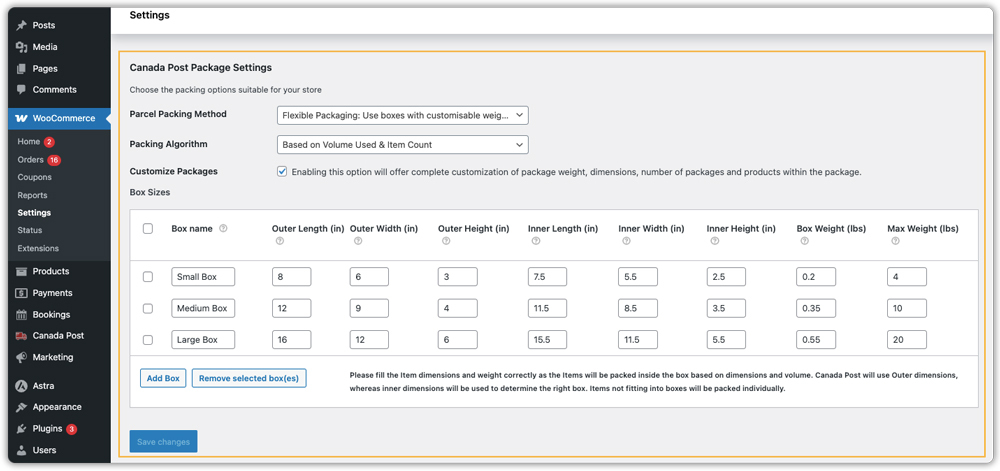Click the red Home notification badge
The width and height of the screenshot is (1000, 471).
pos(49,142)
